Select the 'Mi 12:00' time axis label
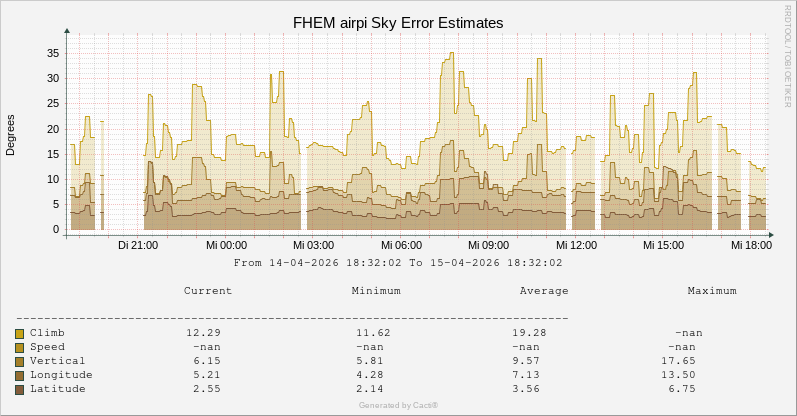The width and height of the screenshot is (797, 416). point(576,245)
